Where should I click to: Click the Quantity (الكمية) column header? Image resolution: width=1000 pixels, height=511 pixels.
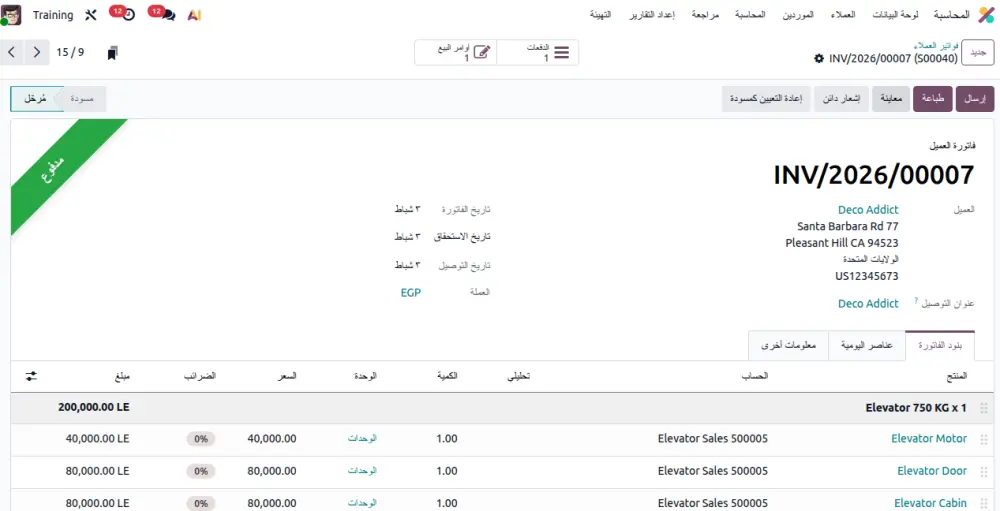(x=448, y=376)
